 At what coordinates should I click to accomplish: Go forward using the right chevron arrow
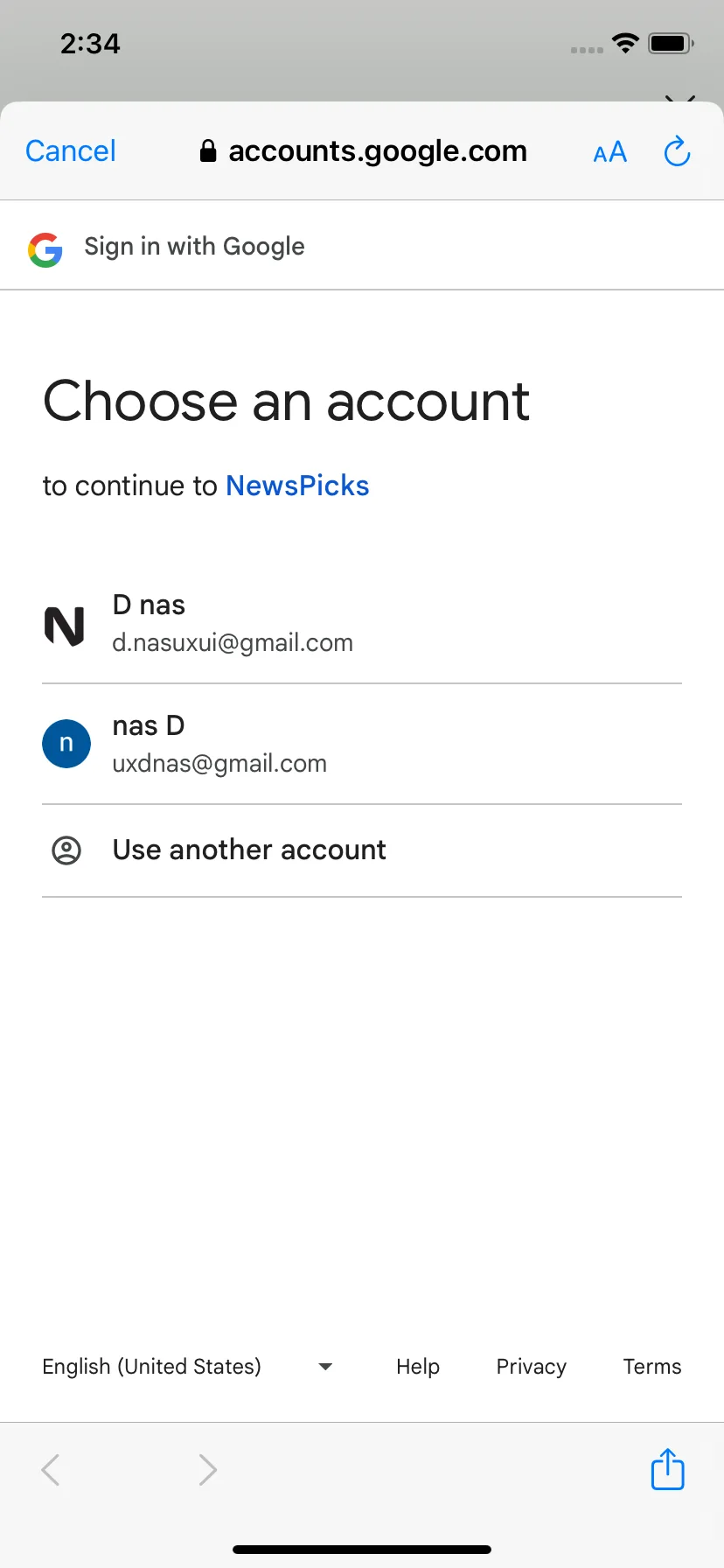coord(207,1470)
